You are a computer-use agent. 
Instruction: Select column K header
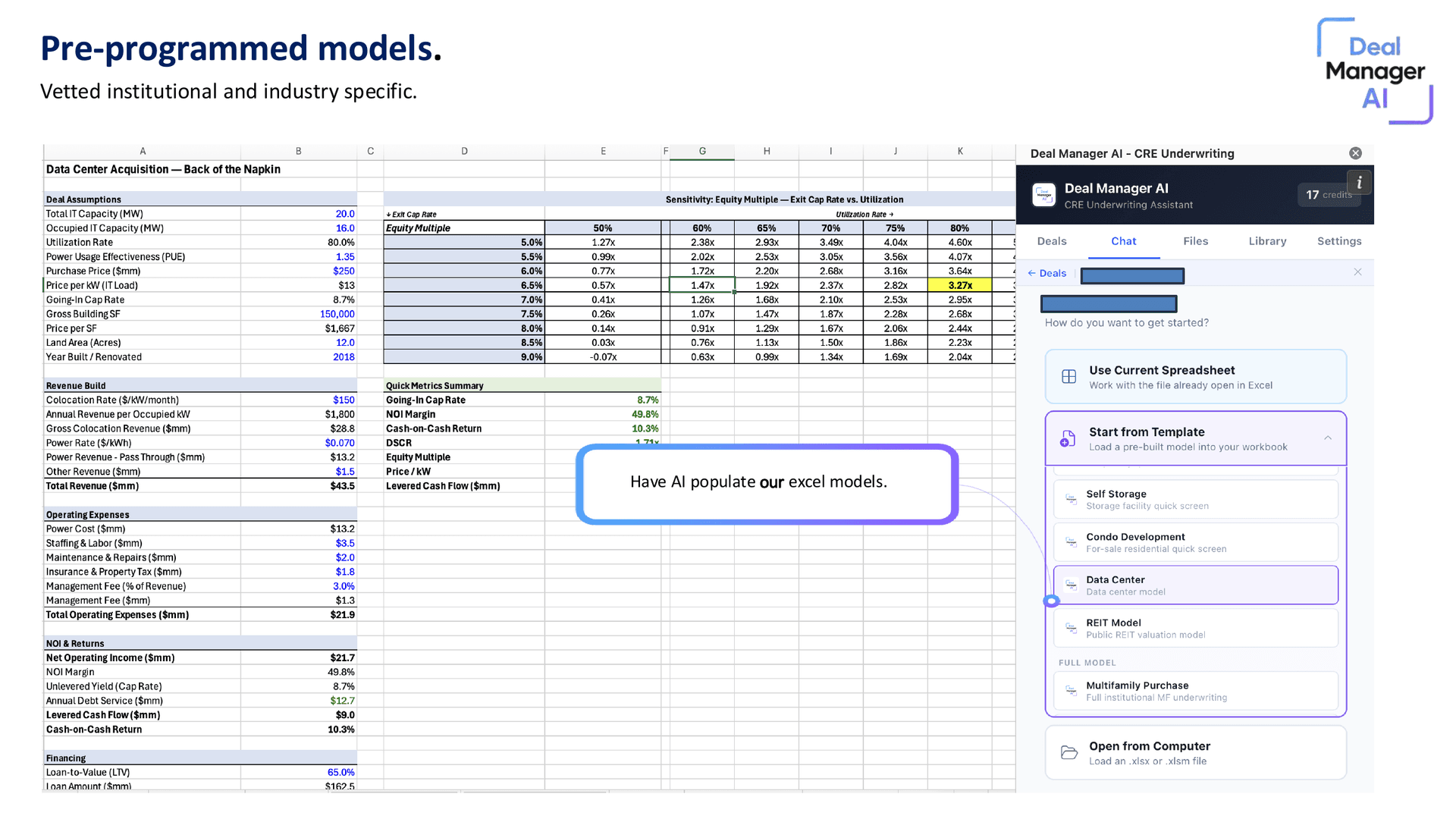click(x=960, y=152)
